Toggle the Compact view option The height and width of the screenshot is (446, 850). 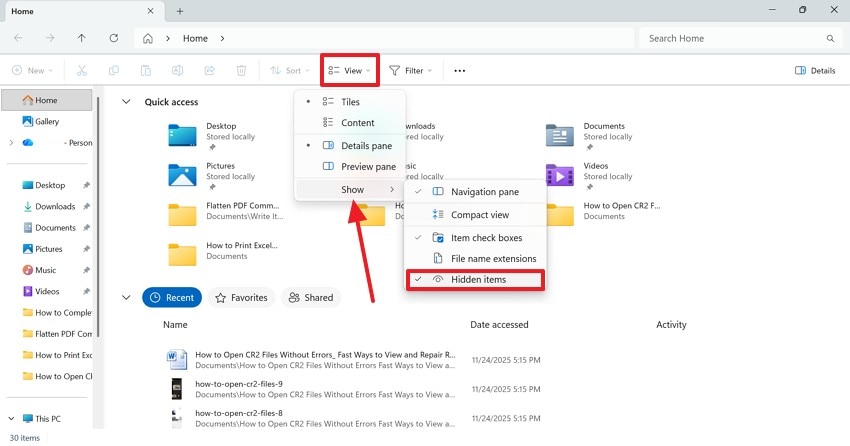(x=475, y=215)
